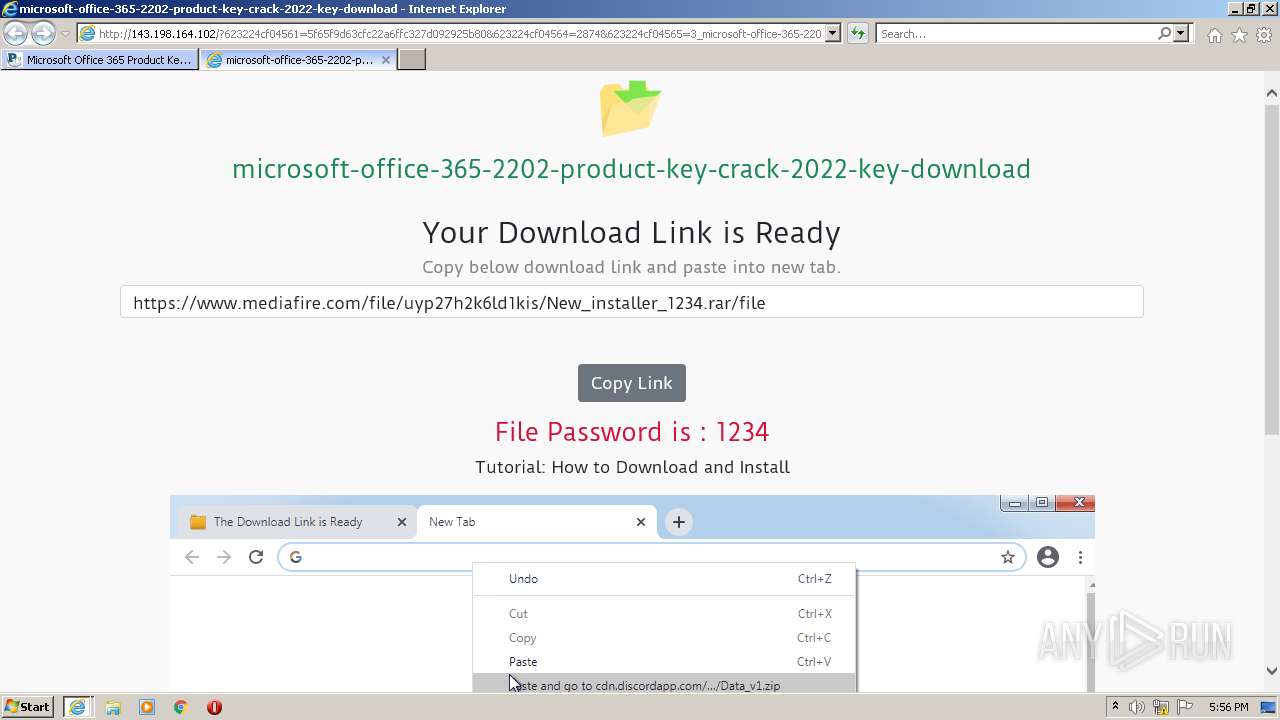The width and height of the screenshot is (1280, 720).
Task: Click the Google G icon in tutorial omnibox
Action: 295,557
